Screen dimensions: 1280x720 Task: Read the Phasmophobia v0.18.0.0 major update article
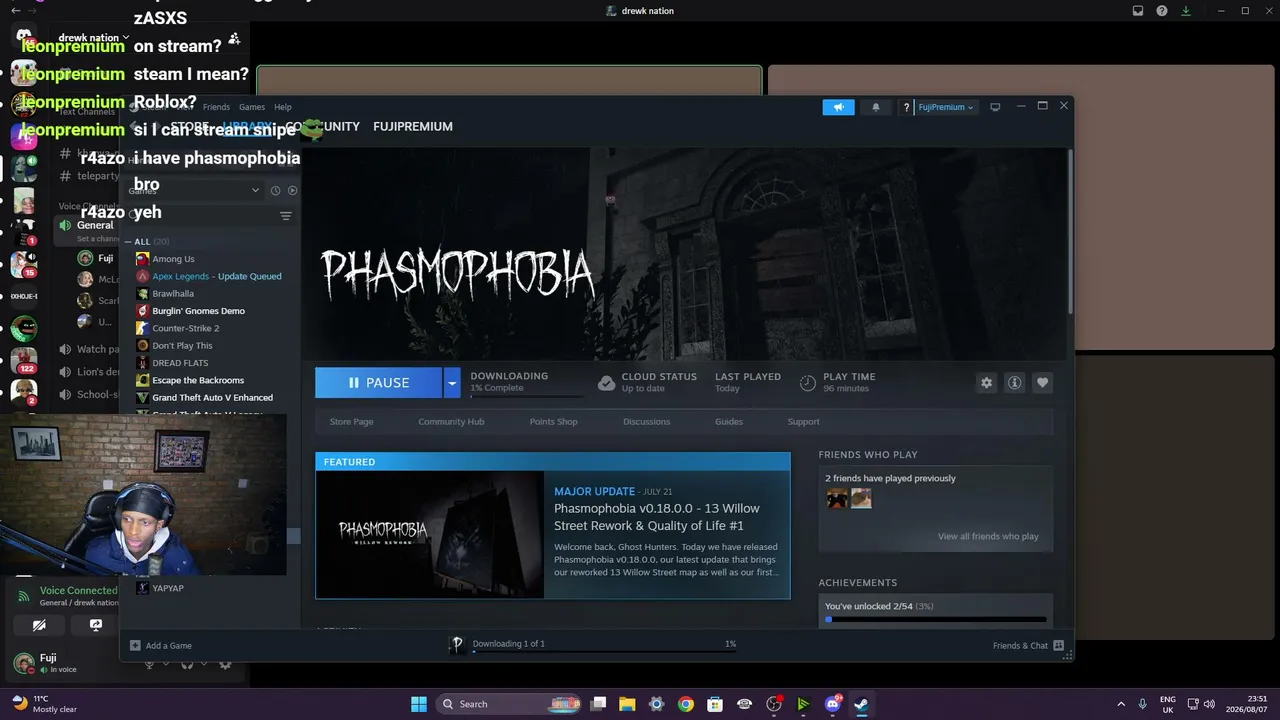click(657, 517)
